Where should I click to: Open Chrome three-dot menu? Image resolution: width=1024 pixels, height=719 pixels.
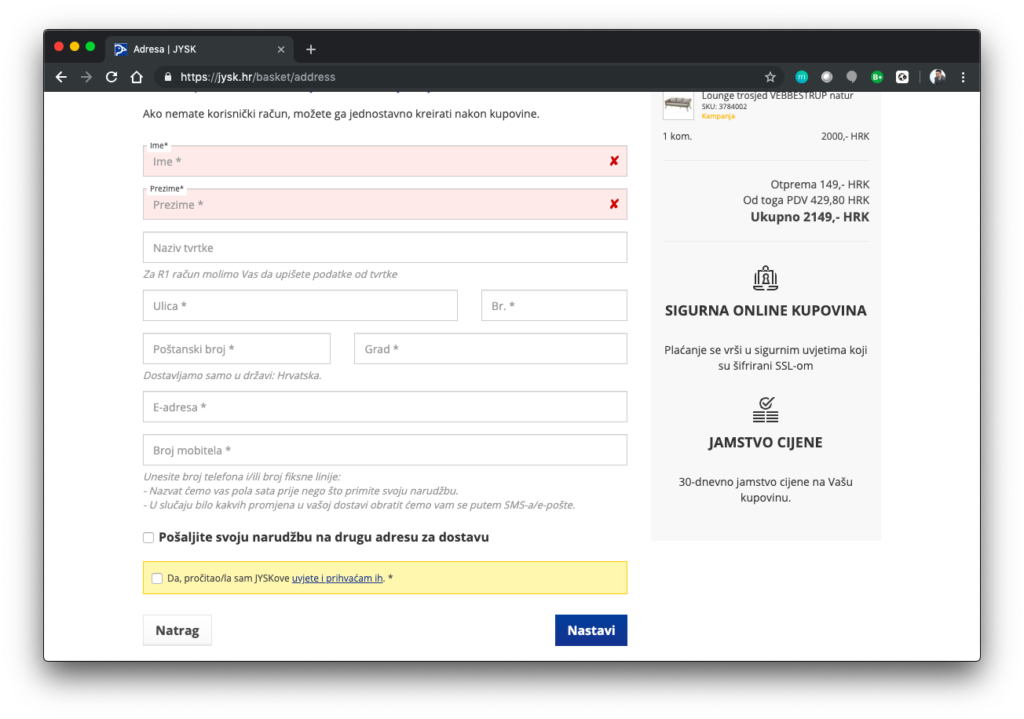click(x=963, y=77)
